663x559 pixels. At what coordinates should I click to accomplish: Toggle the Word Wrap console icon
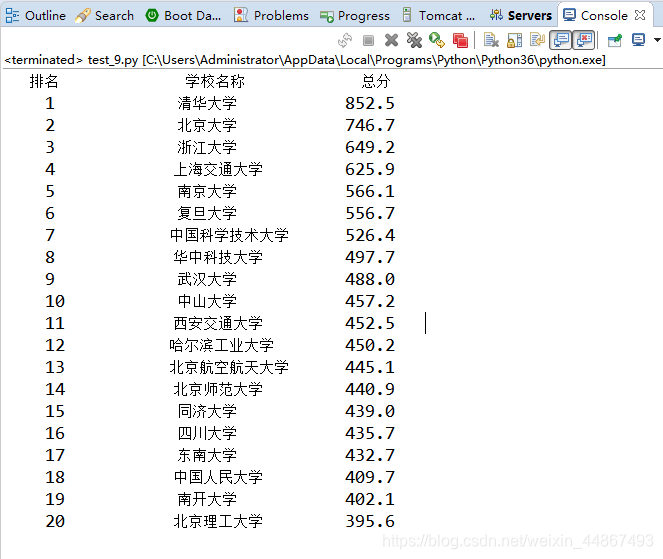pyautogui.click(x=537, y=40)
